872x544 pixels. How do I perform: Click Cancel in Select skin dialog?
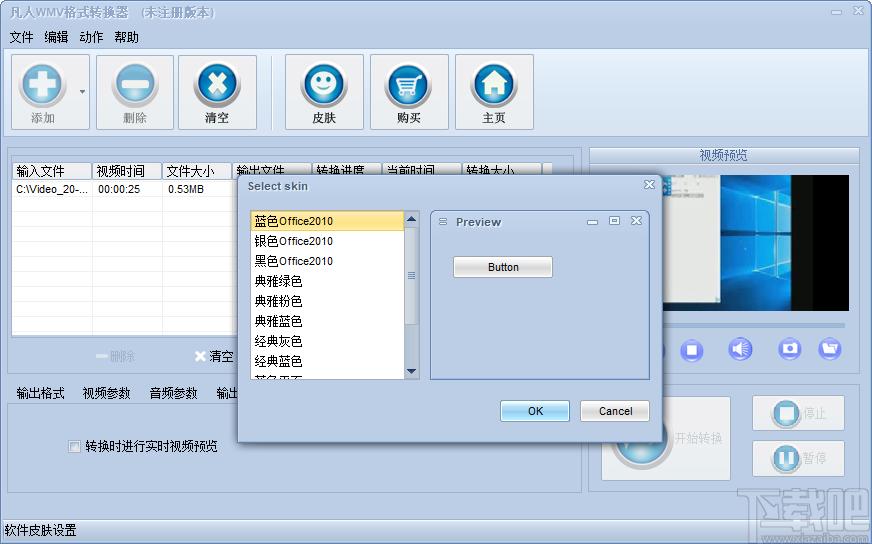coord(615,411)
